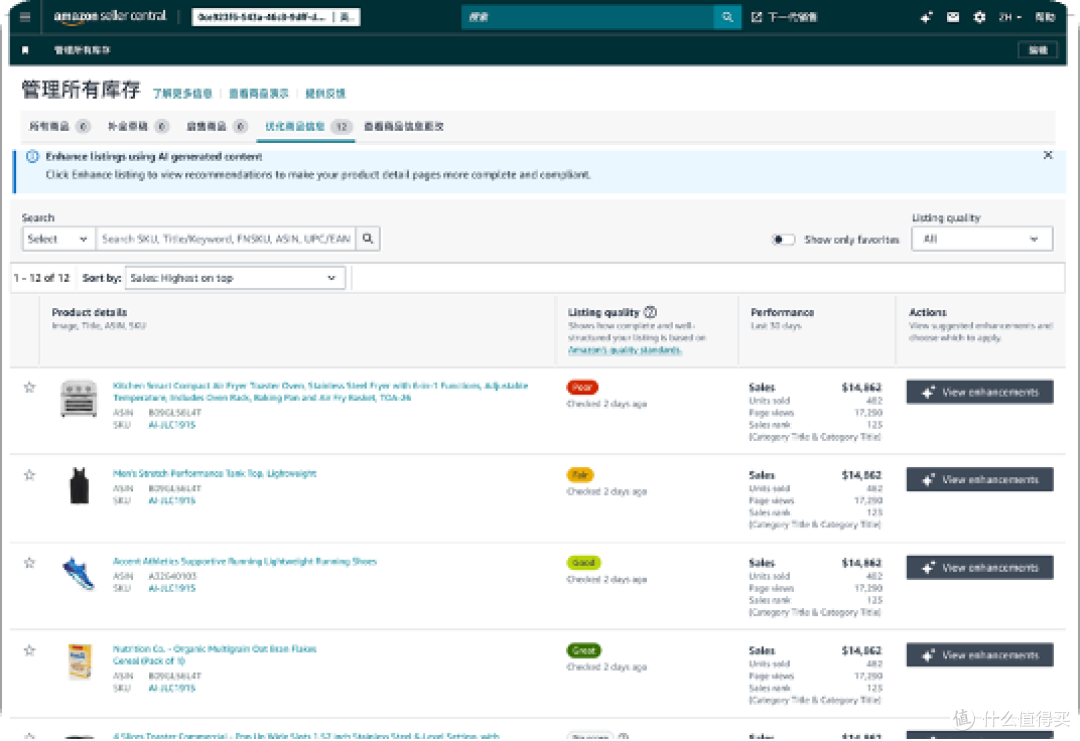1080x741 pixels.
Task: Open the Listing quality All dropdown
Action: point(982,239)
